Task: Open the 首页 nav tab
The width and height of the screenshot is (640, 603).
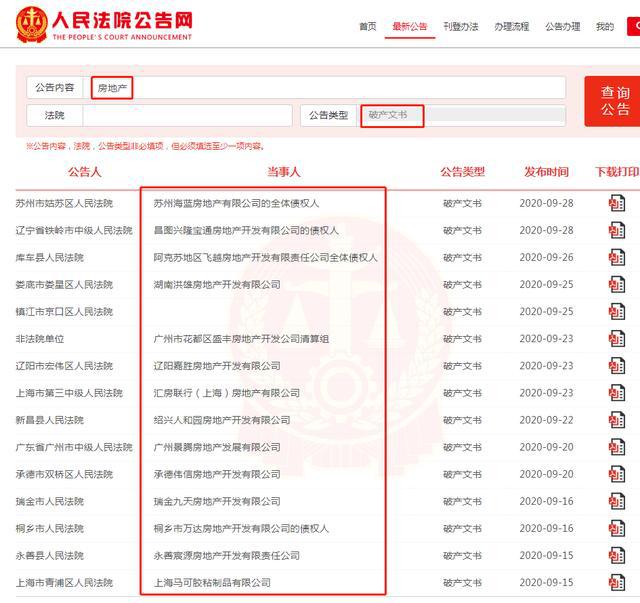Action: [x=368, y=27]
